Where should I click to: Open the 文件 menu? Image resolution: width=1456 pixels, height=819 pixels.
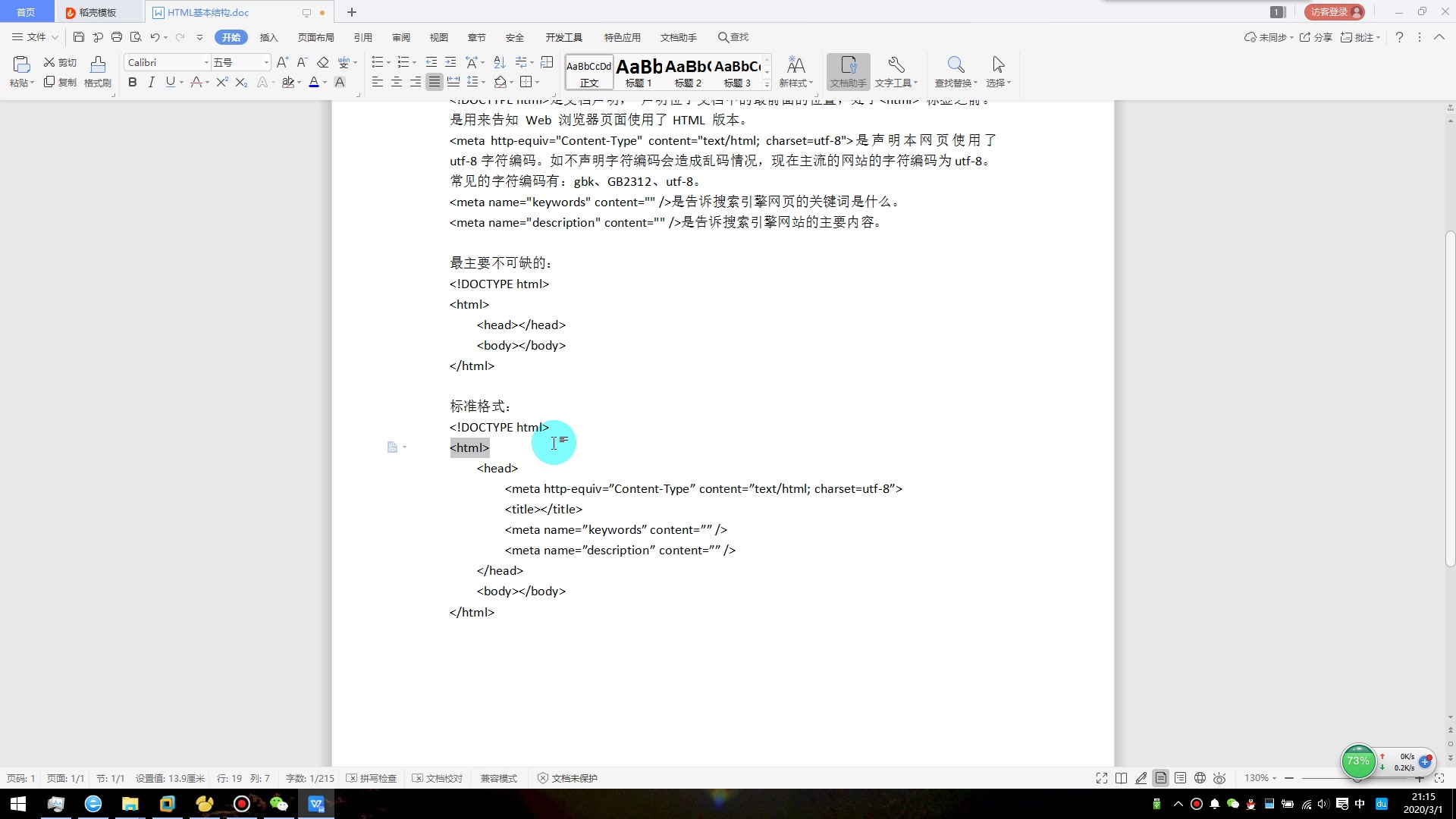tap(33, 36)
